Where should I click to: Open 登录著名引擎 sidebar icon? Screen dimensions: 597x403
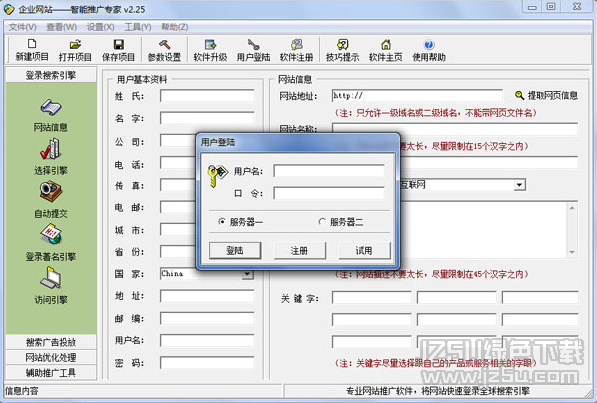[51, 235]
